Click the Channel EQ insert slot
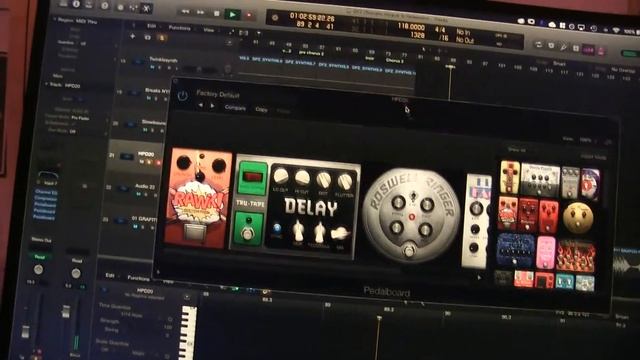 tap(45, 192)
